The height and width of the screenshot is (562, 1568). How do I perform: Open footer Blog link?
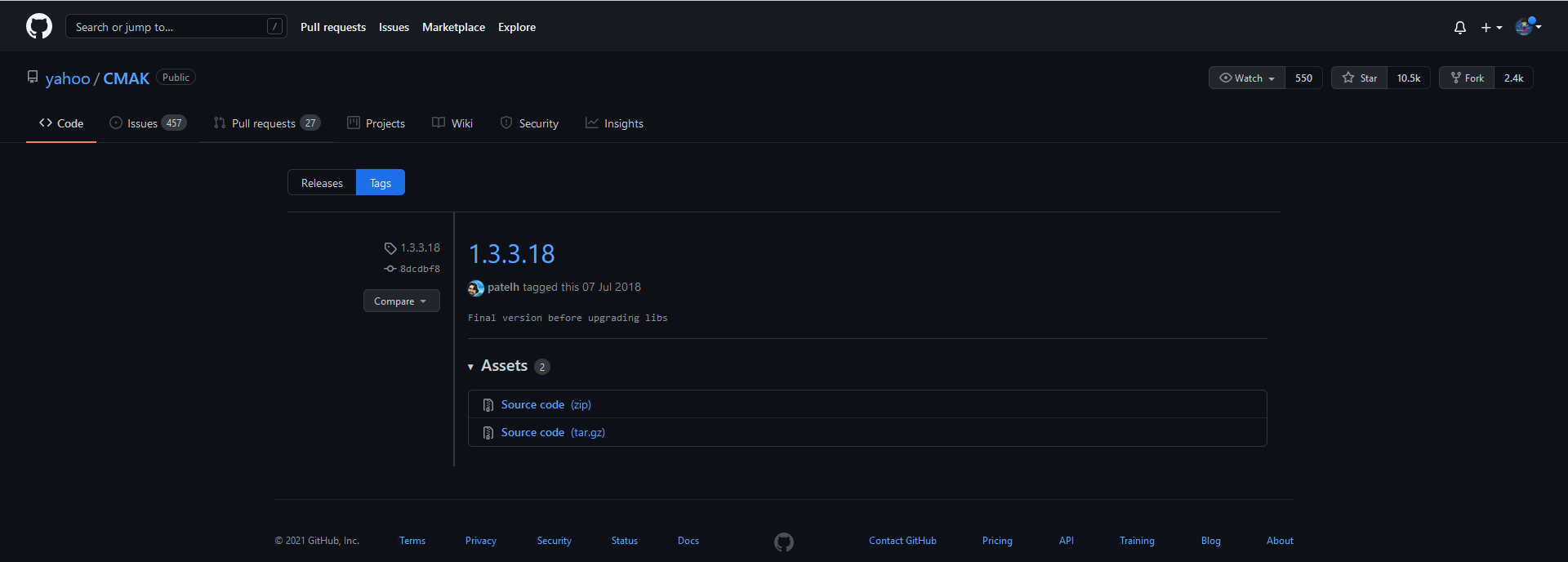(1211, 541)
